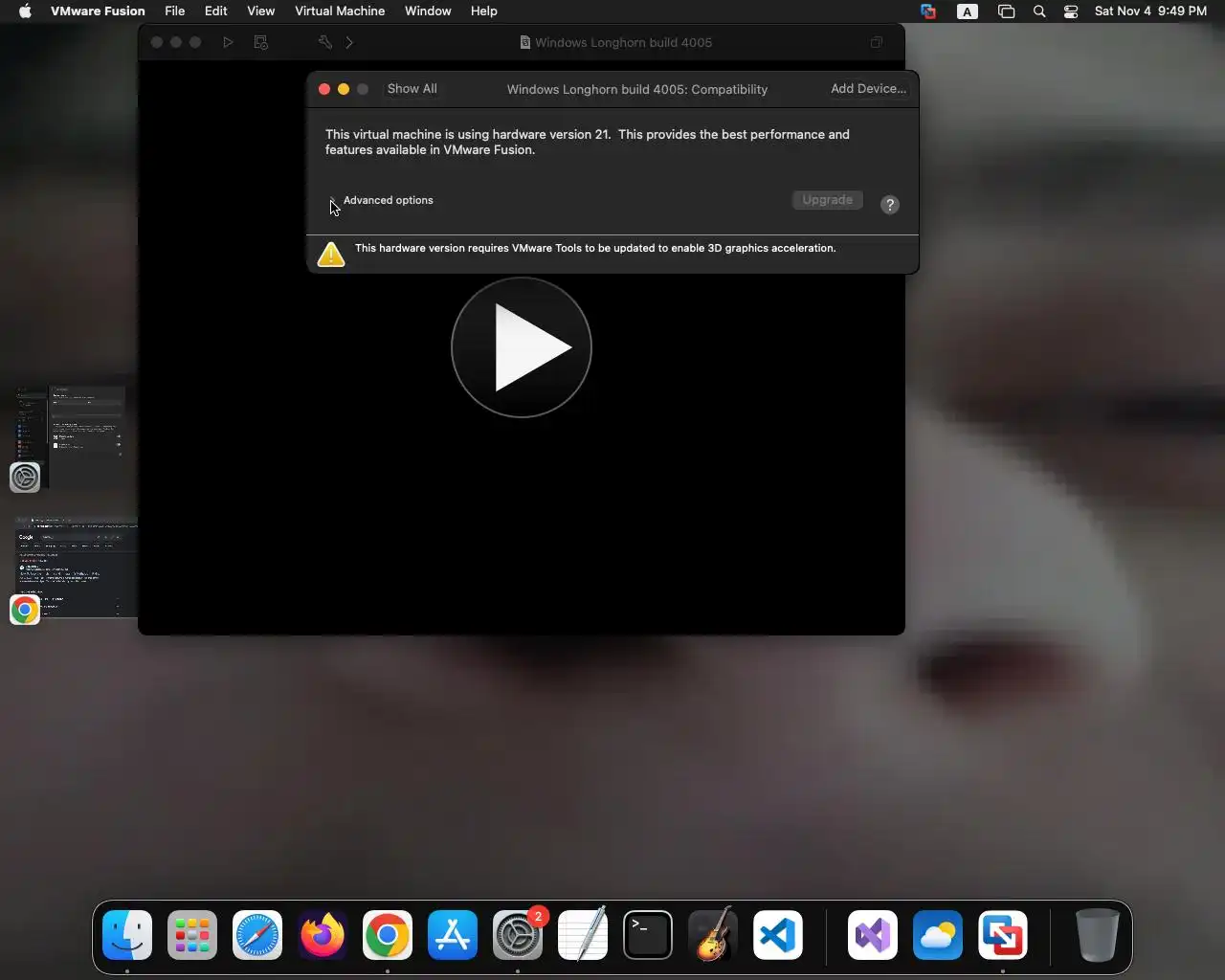Open the Window menu
This screenshot has width=1225, height=980.
428,11
